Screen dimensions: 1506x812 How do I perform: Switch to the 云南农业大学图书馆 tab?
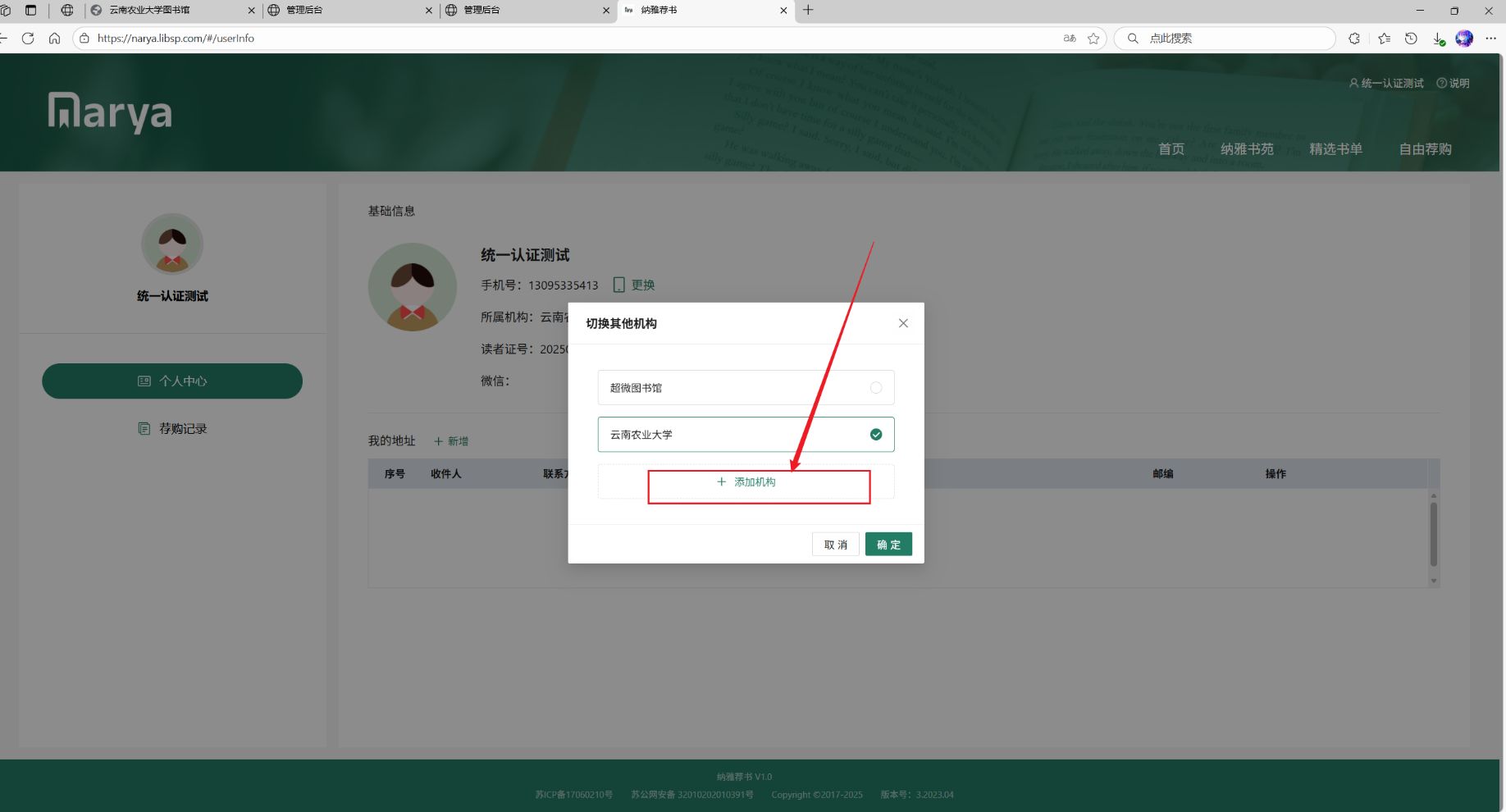[164, 10]
